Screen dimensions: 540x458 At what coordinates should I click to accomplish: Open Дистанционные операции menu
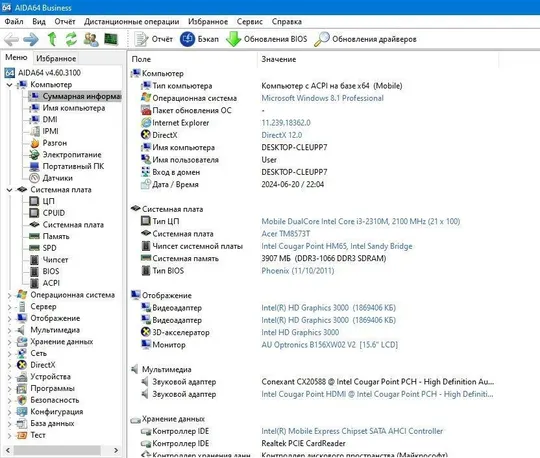pos(132,22)
